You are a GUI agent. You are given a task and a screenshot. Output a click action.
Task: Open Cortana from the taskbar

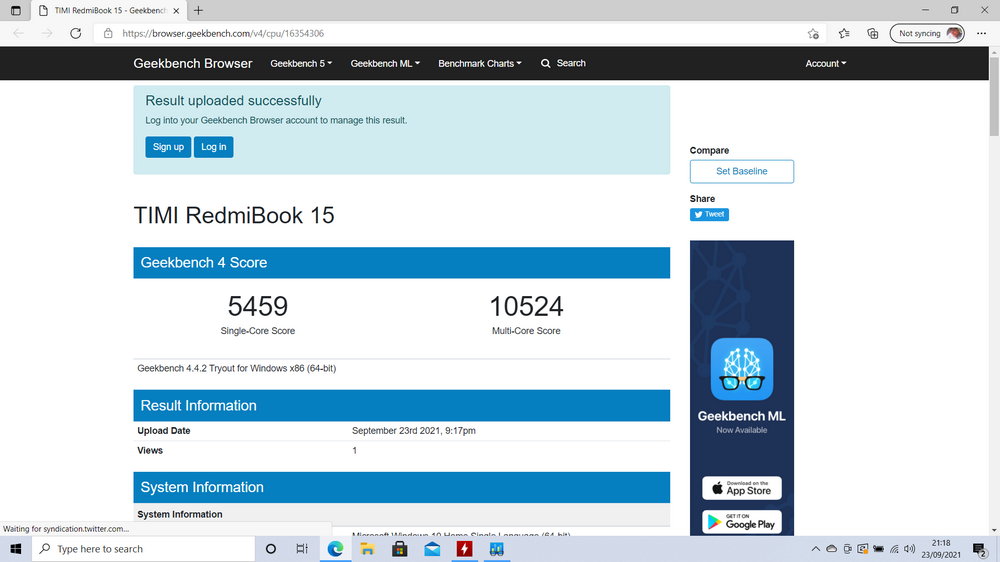(270, 549)
